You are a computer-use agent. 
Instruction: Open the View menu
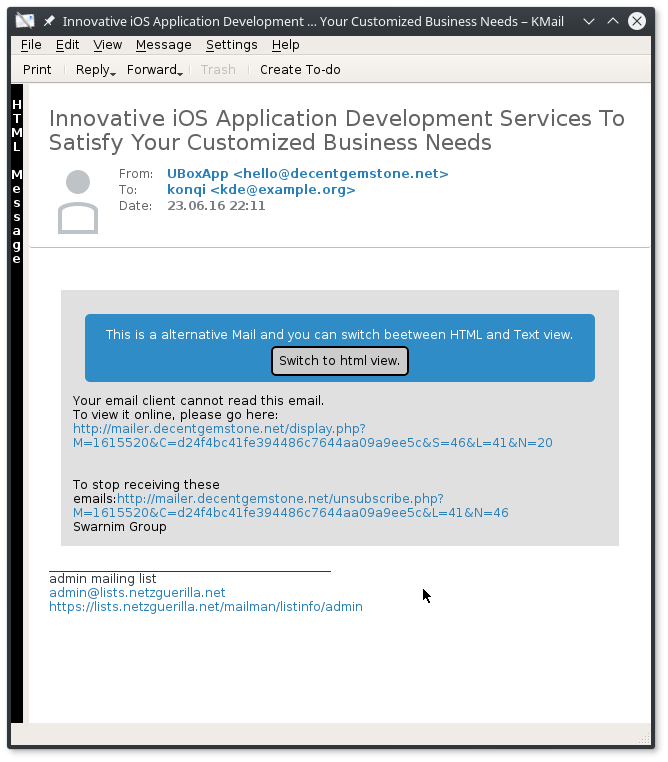pyautogui.click(x=107, y=45)
